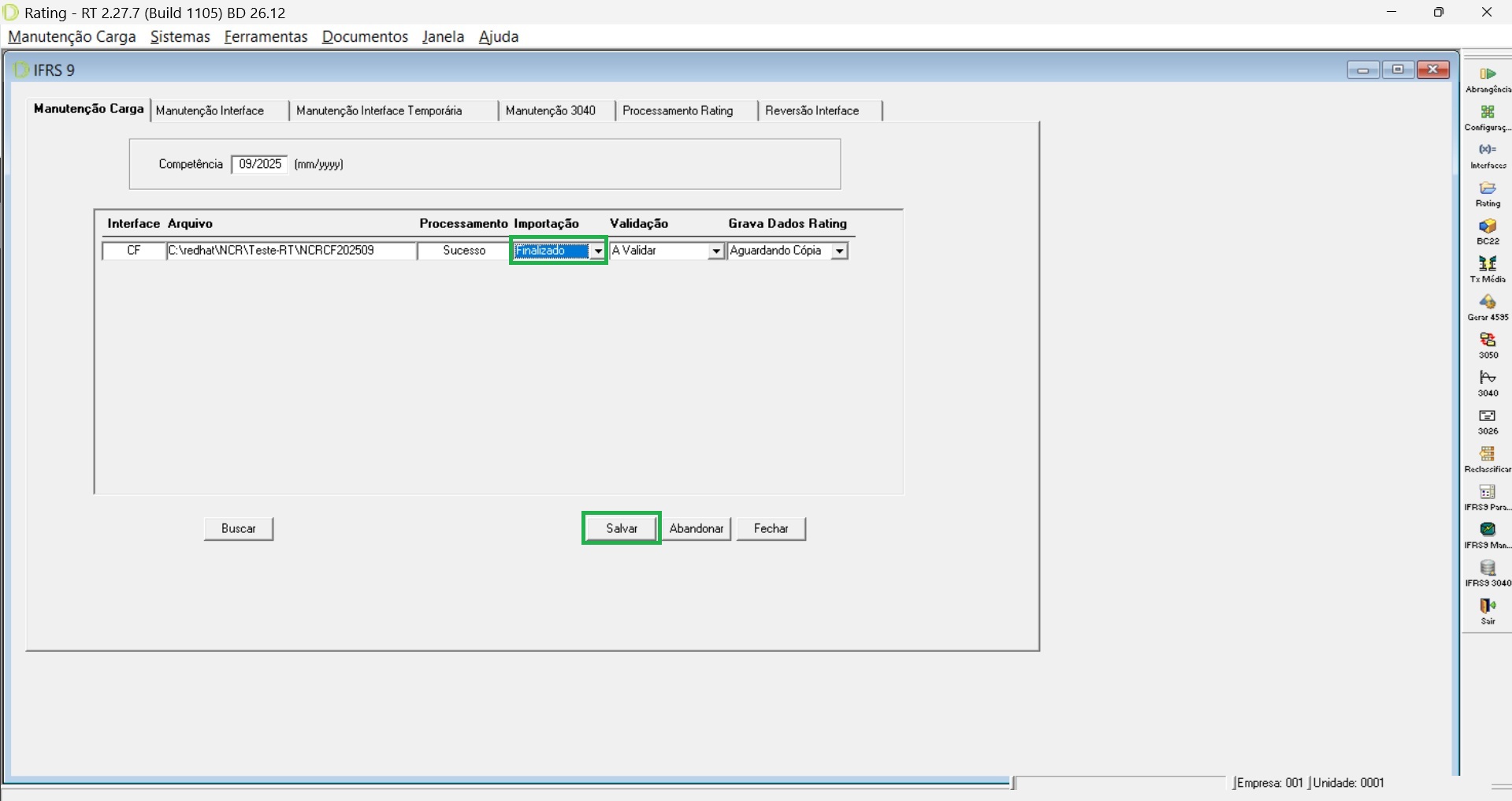Click the Validação column header
The height and width of the screenshot is (801, 1512).
(639, 224)
